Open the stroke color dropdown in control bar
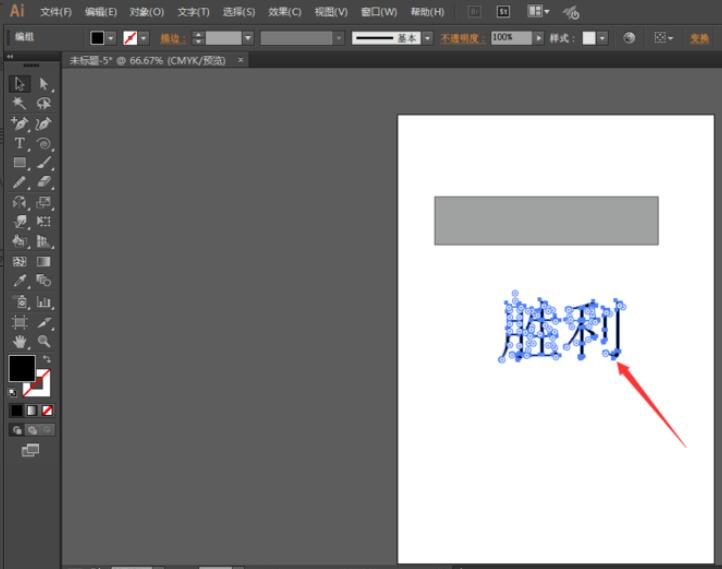 click(144, 38)
